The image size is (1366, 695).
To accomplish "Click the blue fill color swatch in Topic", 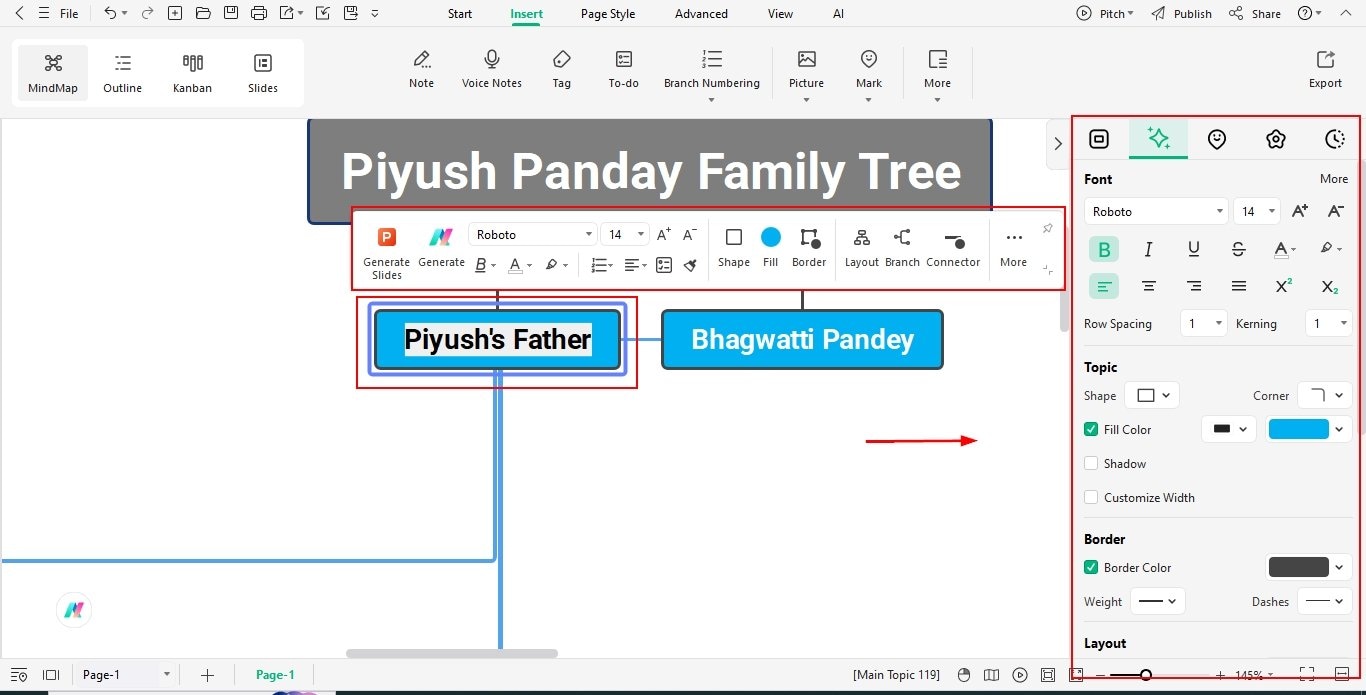I will pyautogui.click(x=1298, y=429).
